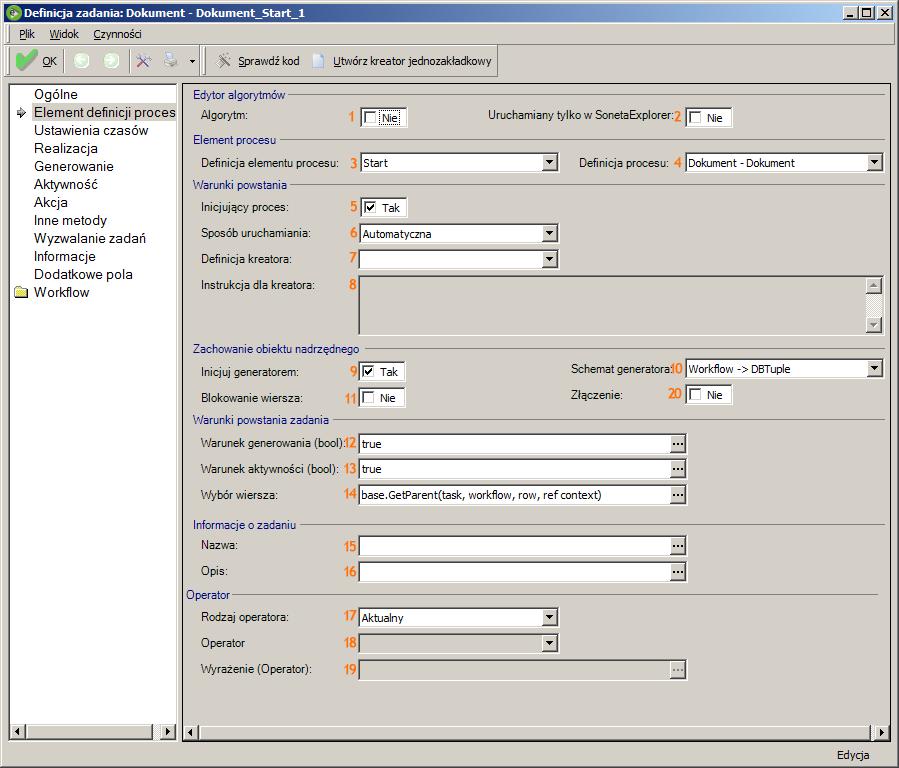Open ellipsis button for Nazwa field

(678, 546)
